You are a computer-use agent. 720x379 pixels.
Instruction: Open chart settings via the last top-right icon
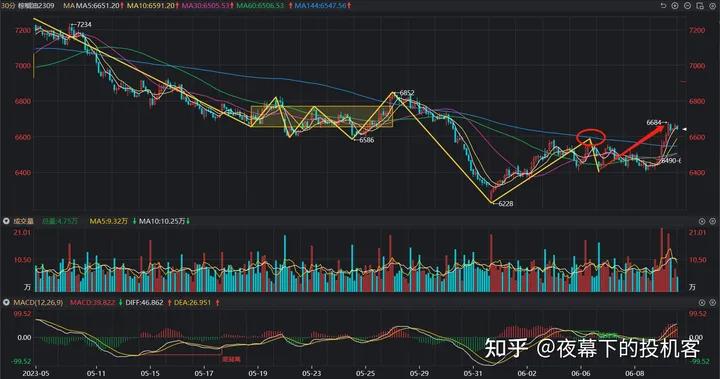(712, 6)
